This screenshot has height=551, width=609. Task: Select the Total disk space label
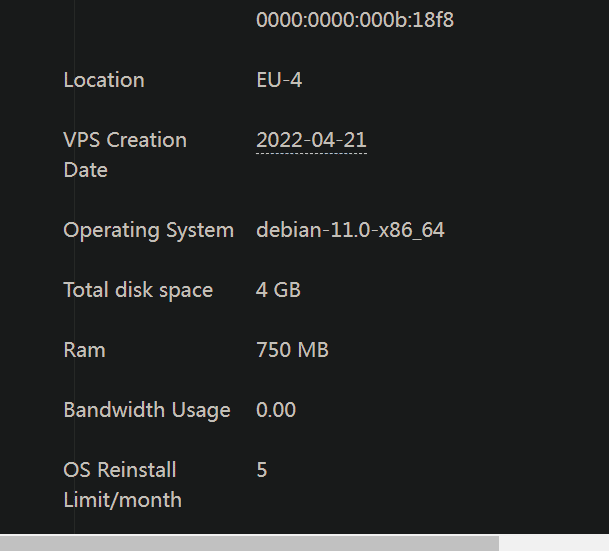pos(138,290)
